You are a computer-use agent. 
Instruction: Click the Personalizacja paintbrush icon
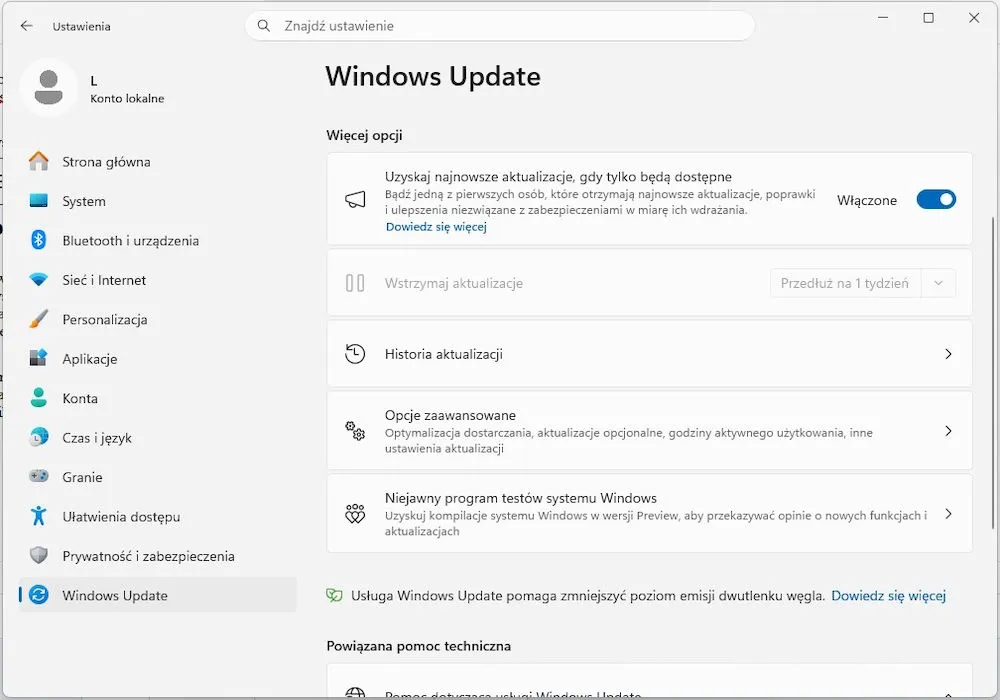[x=38, y=319]
